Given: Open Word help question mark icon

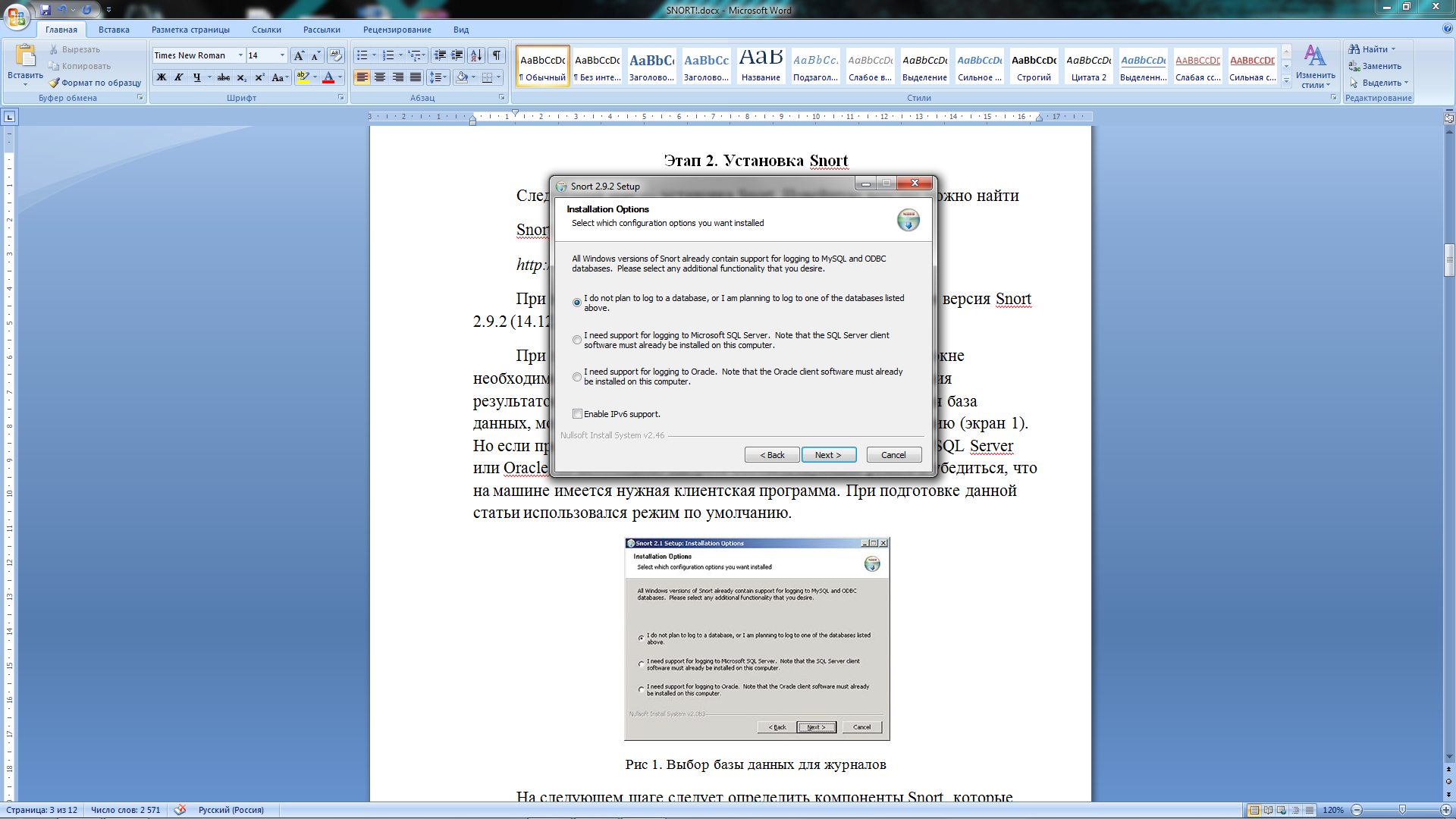Looking at the screenshot, I should 1448,29.
